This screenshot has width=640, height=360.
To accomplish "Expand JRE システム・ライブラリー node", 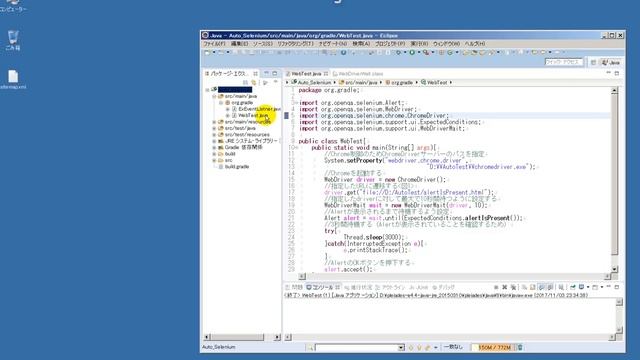I will [x=214, y=141].
